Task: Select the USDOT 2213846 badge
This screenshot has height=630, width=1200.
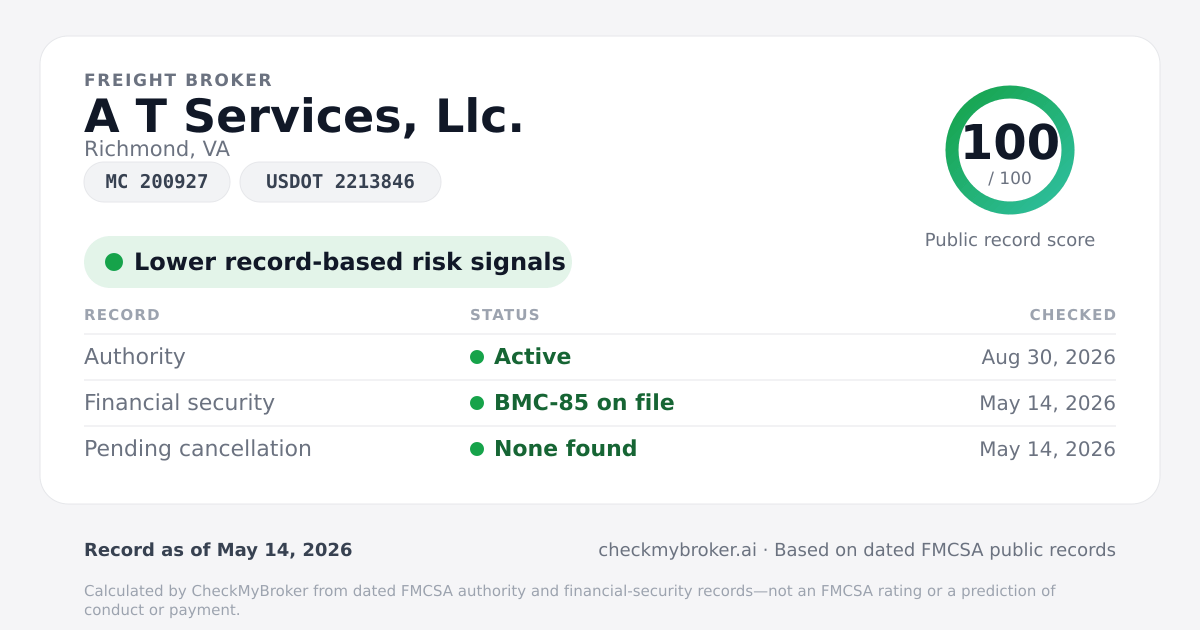Action: pyautogui.click(x=340, y=182)
